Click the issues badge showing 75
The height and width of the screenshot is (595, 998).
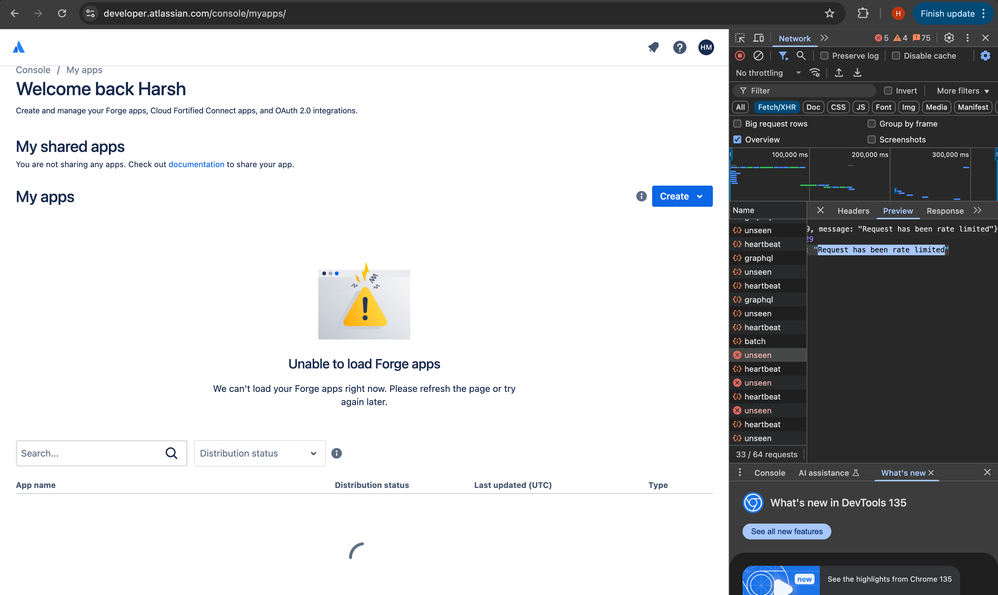point(922,38)
